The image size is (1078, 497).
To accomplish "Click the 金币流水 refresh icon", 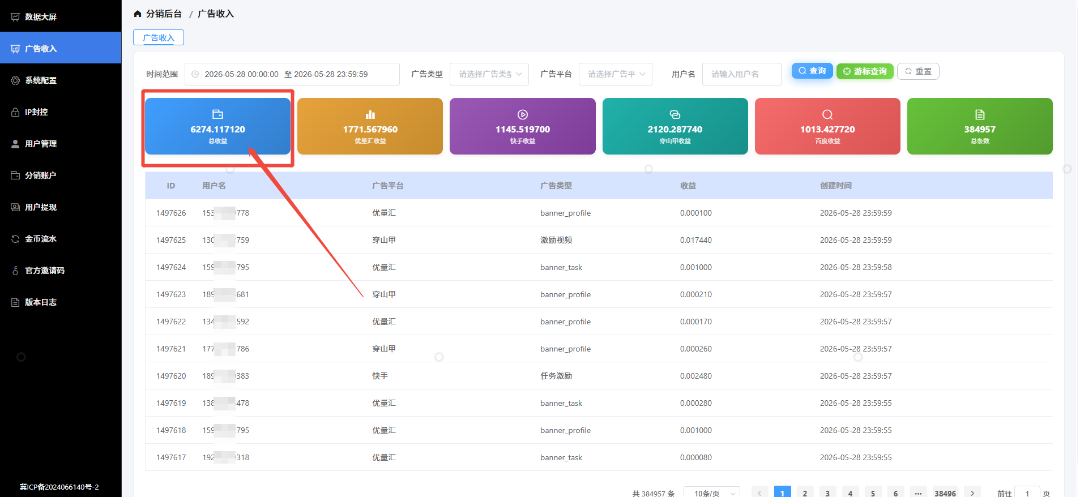I will [15, 239].
